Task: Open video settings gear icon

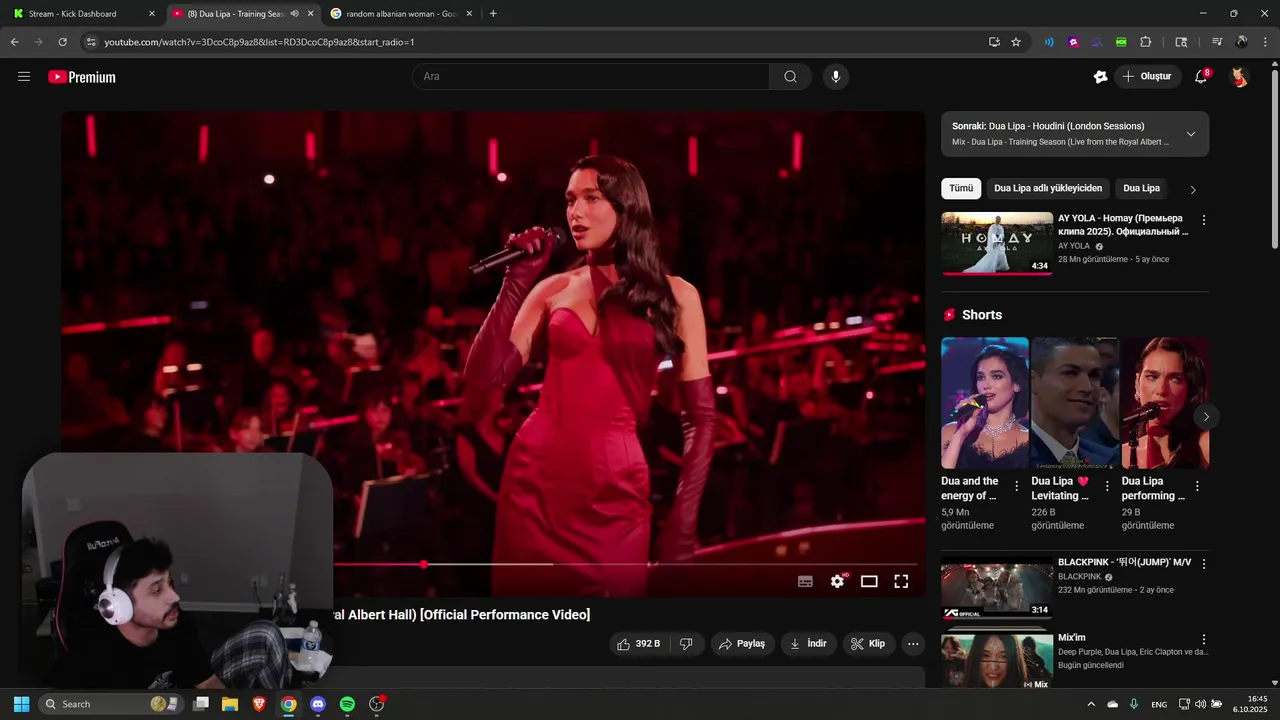Action: pos(838,581)
